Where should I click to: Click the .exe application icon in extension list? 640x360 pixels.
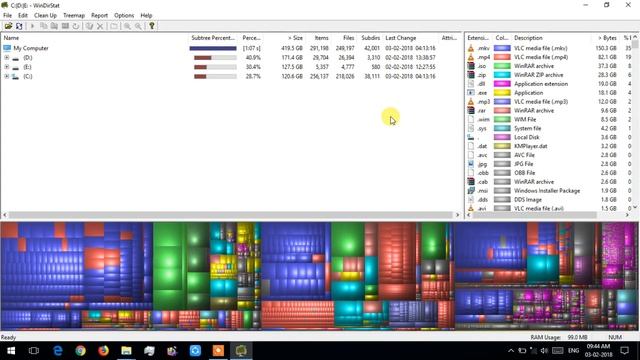(x=471, y=93)
